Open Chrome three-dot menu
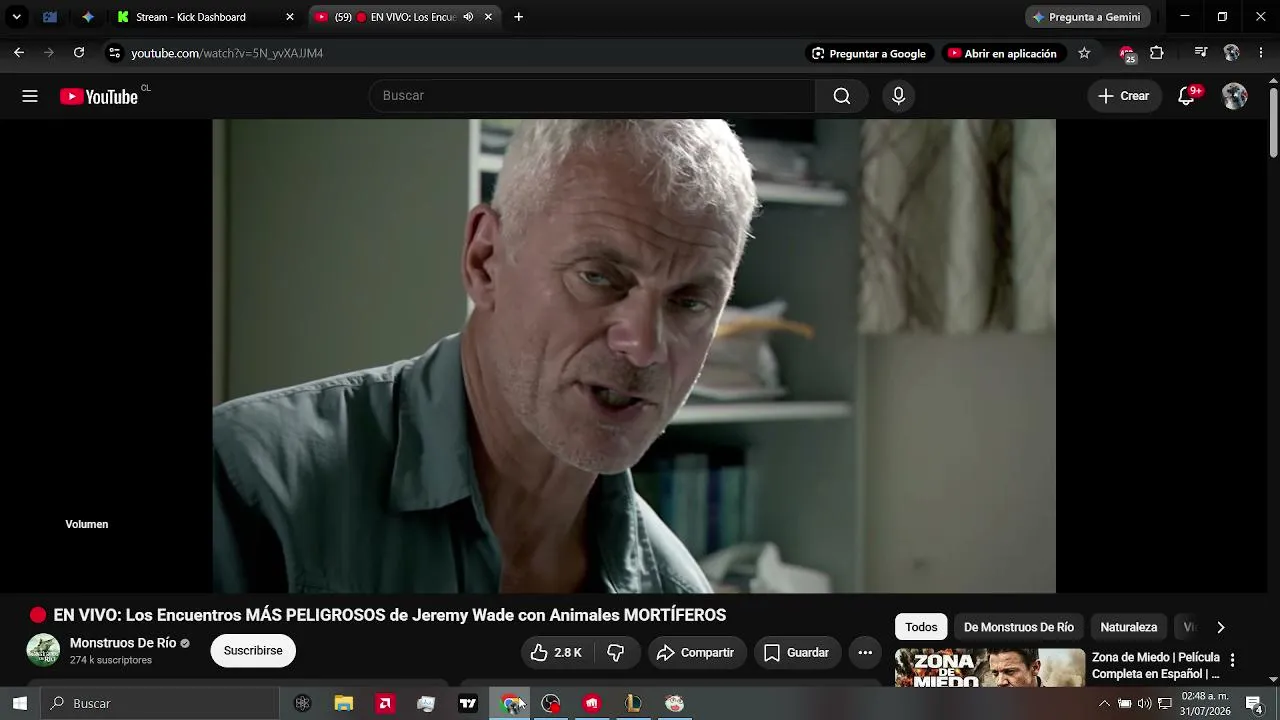This screenshot has height=720, width=1280. 1260,53
